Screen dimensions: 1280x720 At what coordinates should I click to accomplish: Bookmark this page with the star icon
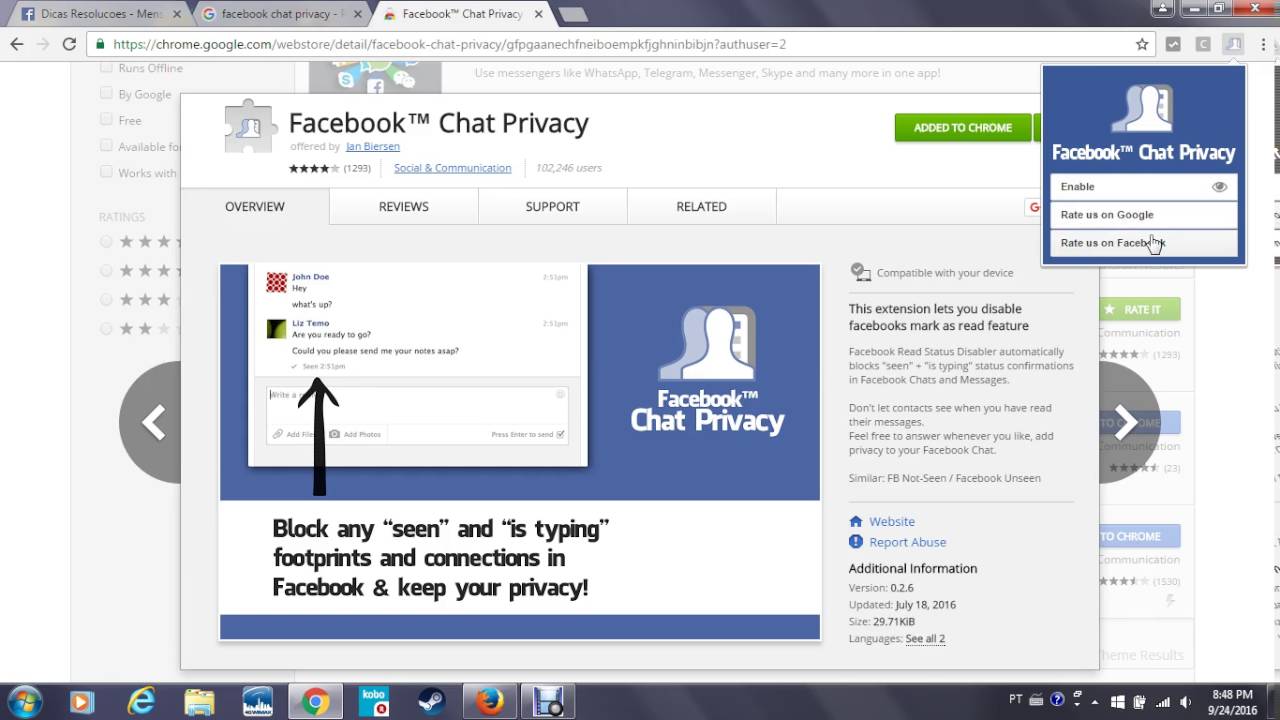tap(1142, 44)
